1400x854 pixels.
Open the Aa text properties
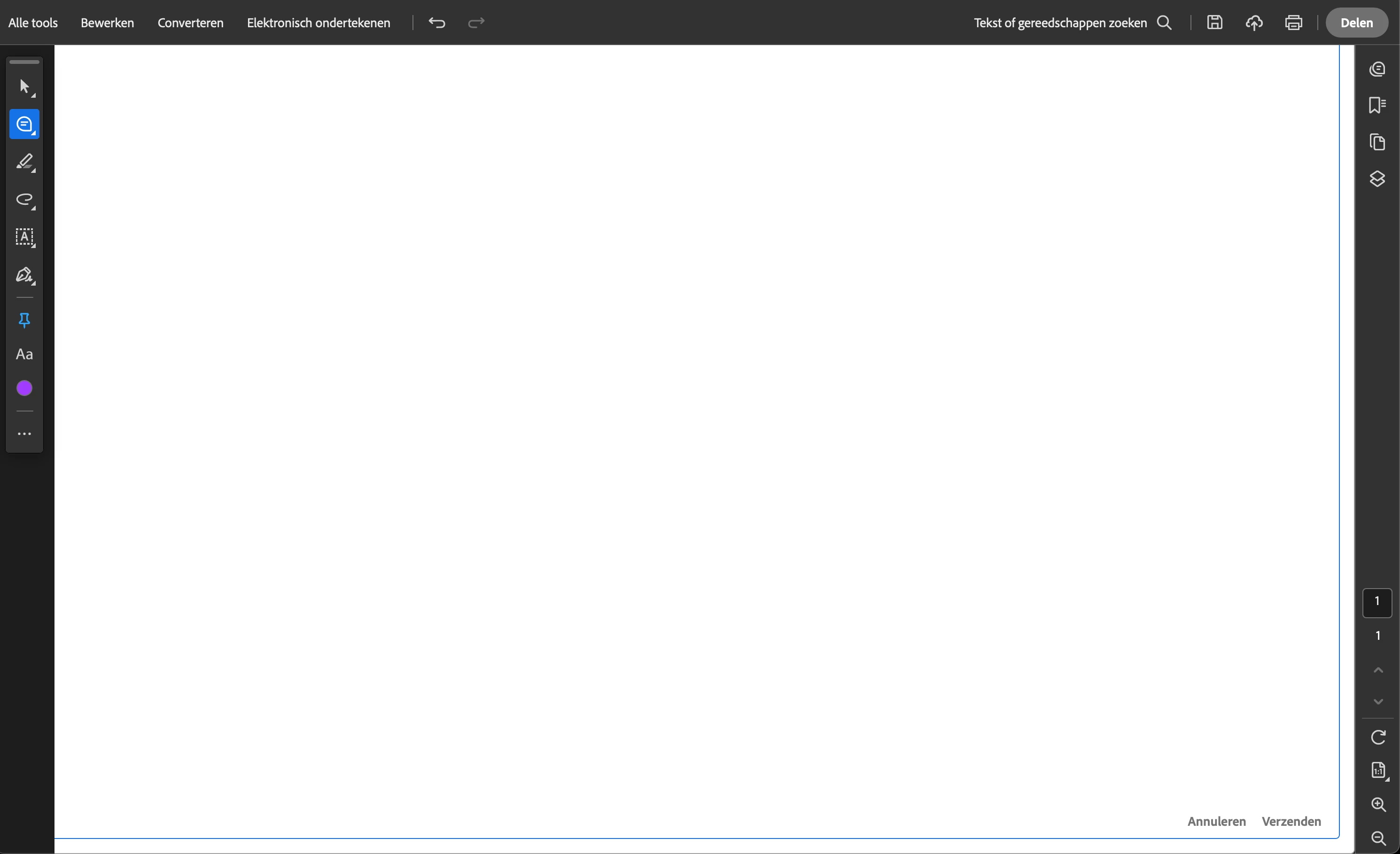[24, 355]
